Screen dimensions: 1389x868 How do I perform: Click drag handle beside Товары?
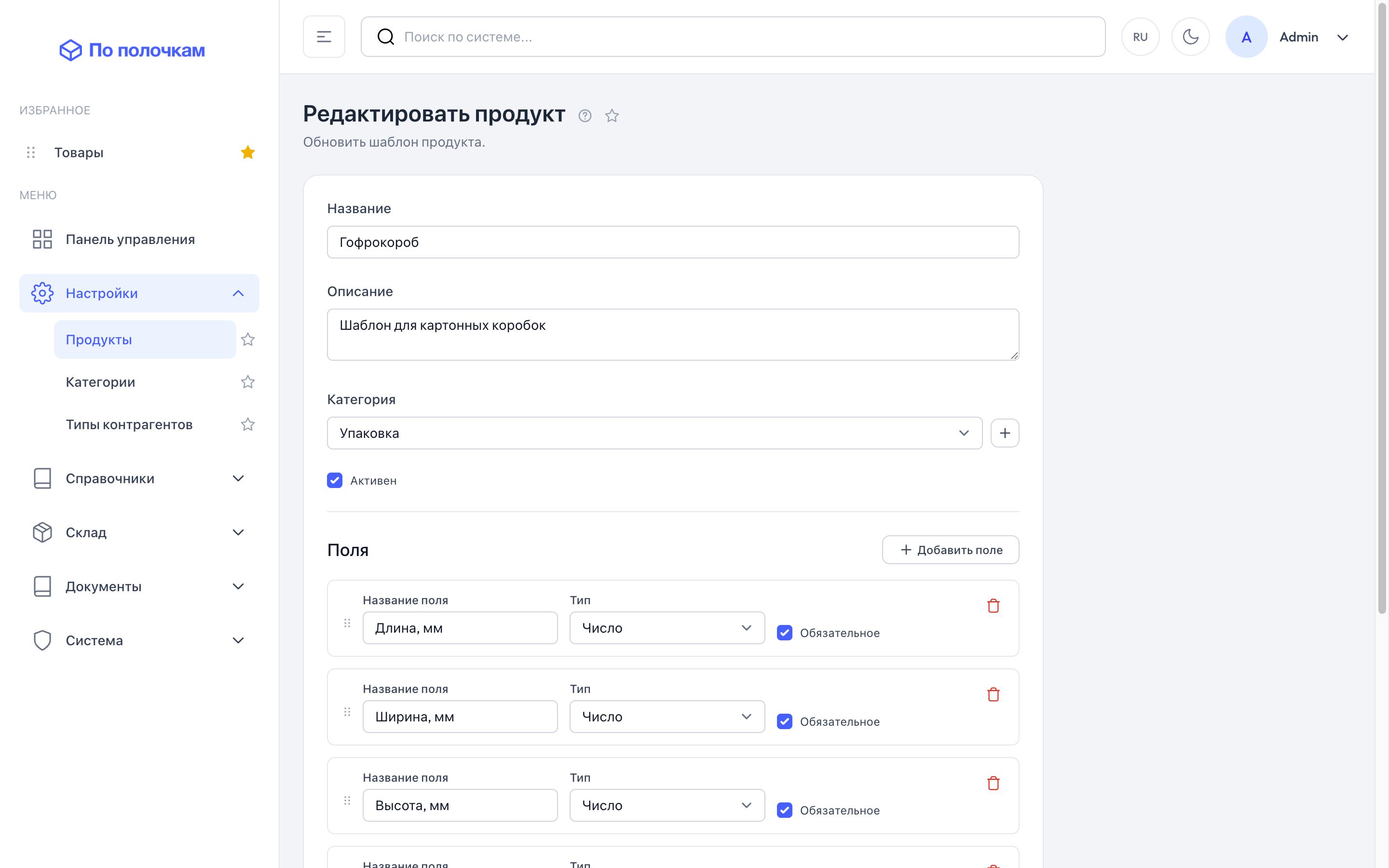31,152
